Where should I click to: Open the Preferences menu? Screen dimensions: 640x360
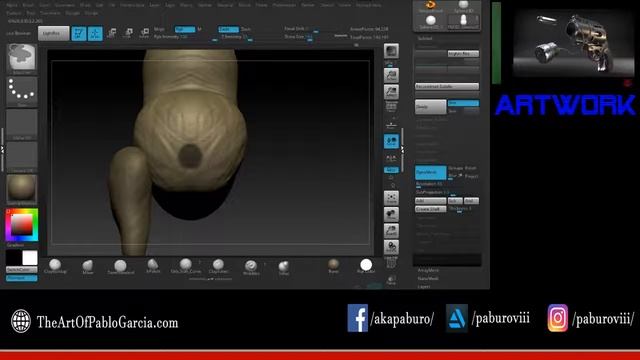coord(284,5)
